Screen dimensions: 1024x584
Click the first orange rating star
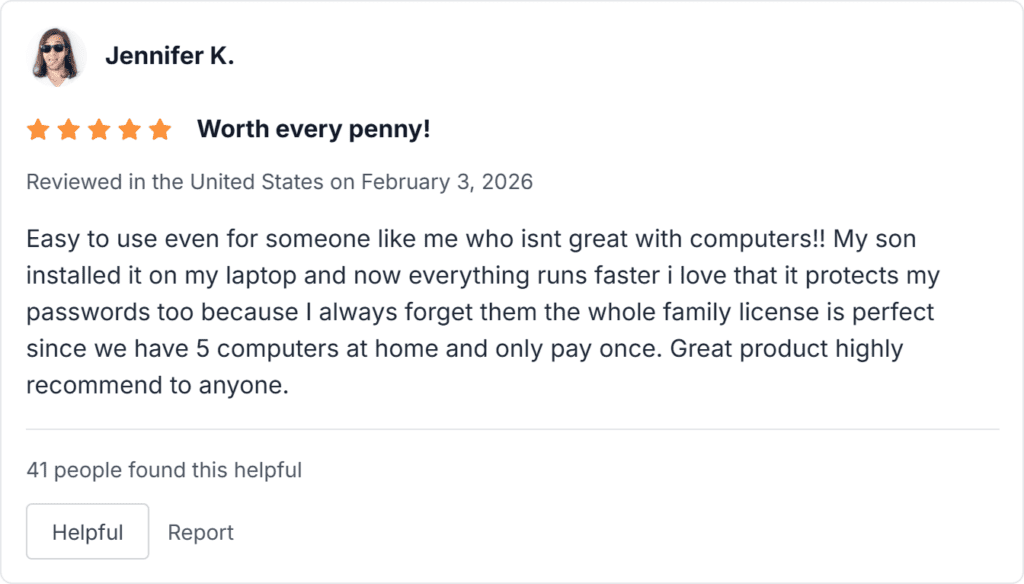(38, 130)
